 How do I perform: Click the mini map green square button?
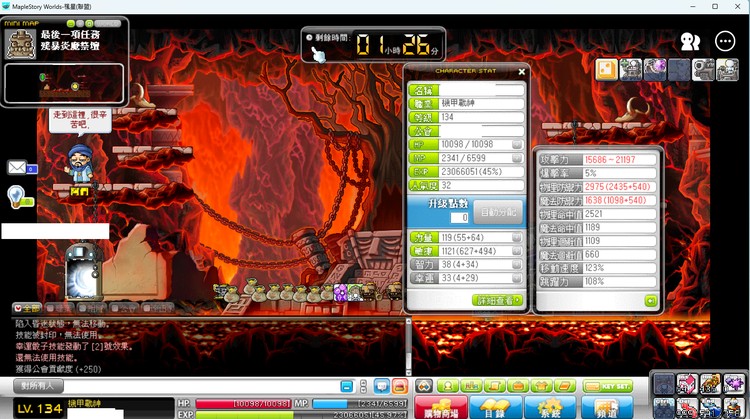pyautogui.click(x=89, y=23)
